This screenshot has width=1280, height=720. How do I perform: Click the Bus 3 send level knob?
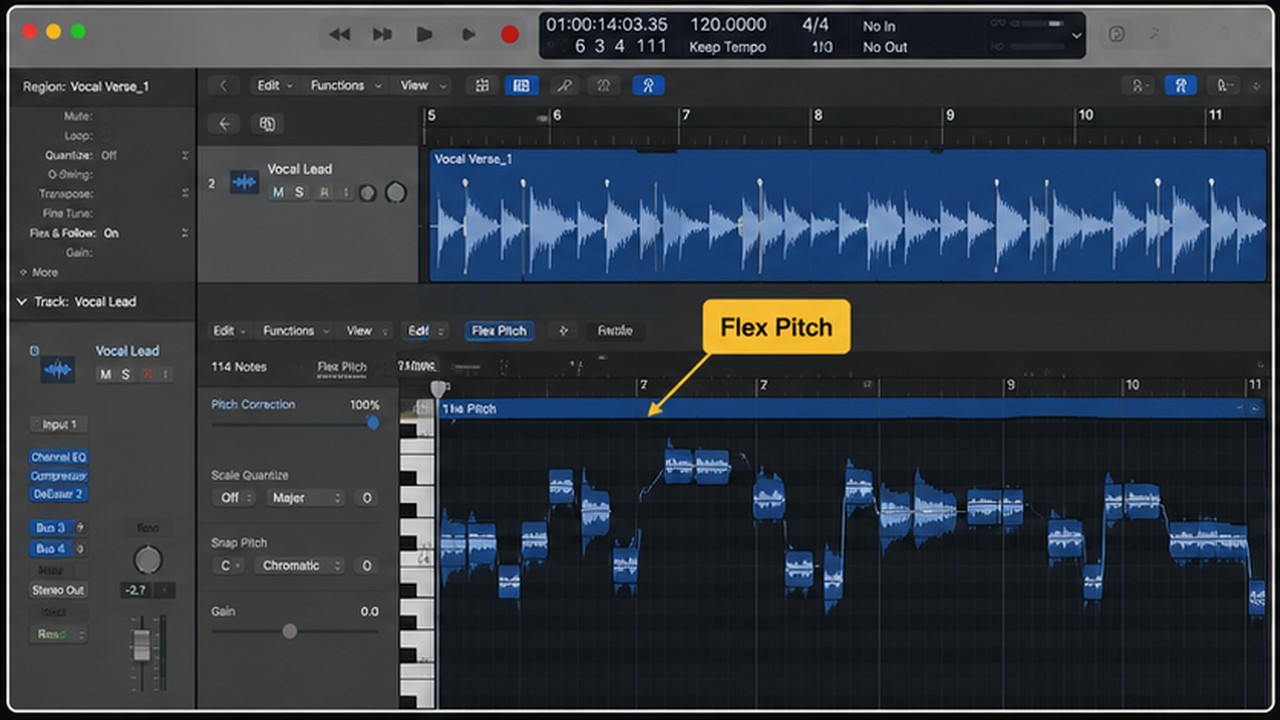(x=80, y=527)
